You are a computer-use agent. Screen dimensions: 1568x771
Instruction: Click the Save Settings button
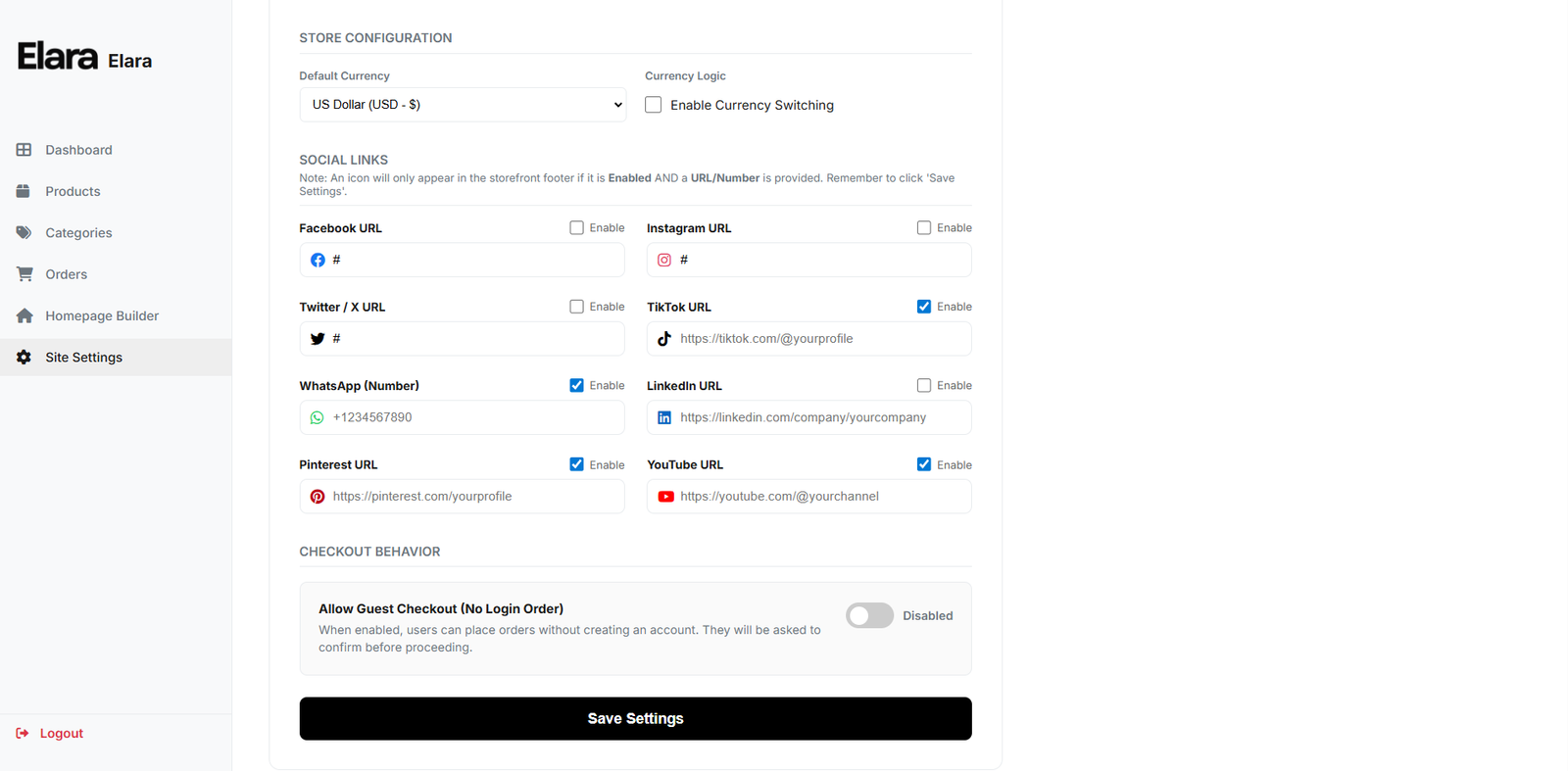[x=635, y=718]
